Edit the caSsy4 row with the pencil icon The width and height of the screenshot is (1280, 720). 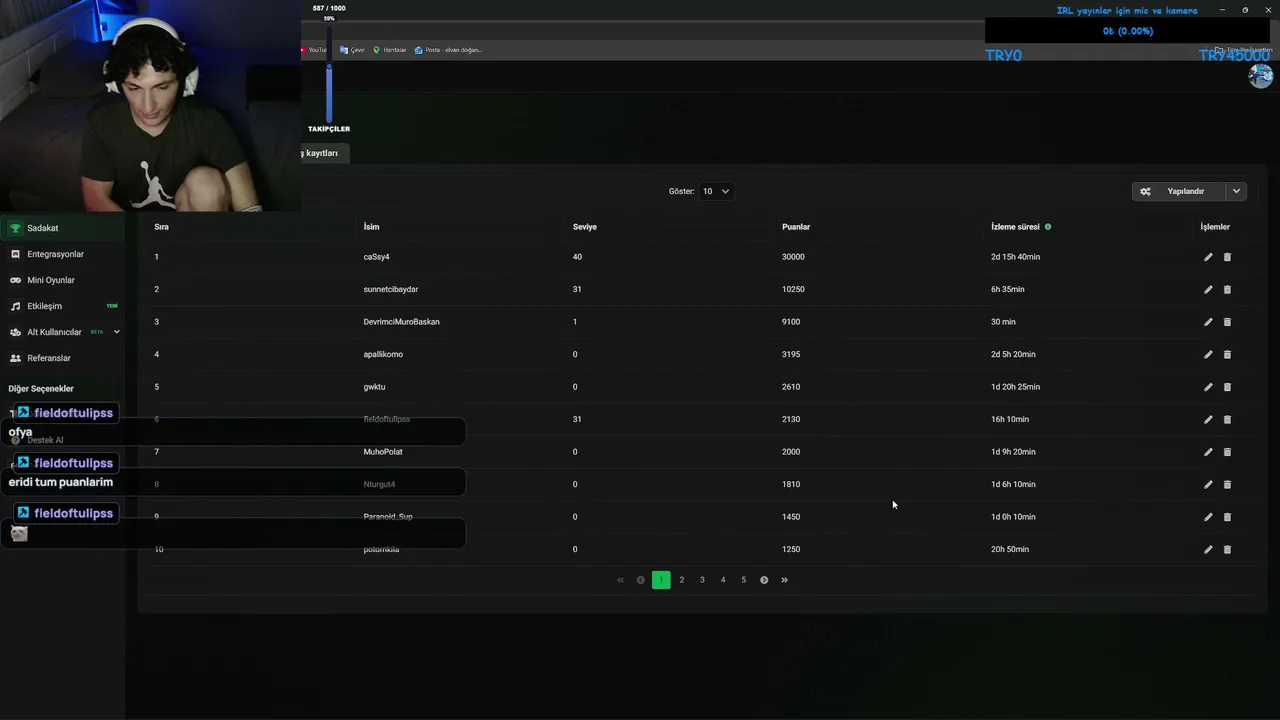click(1208, 257)
